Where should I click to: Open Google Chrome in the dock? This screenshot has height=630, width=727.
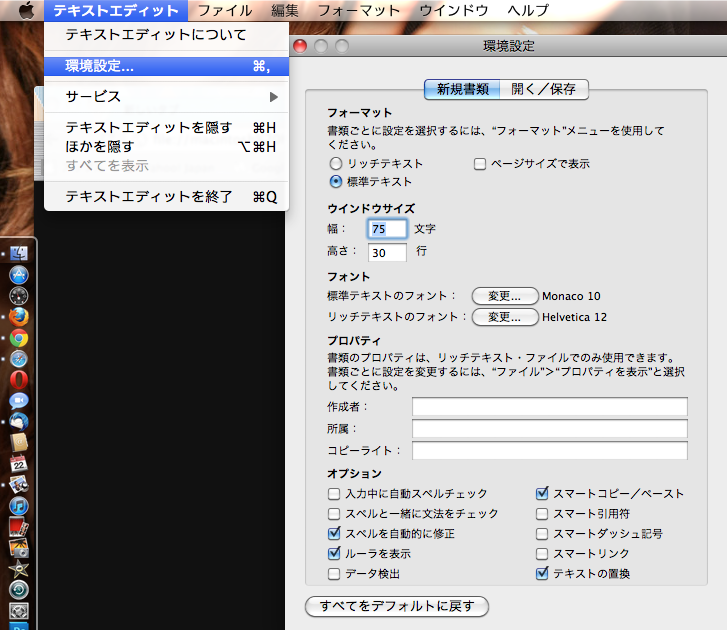[19, 338]
